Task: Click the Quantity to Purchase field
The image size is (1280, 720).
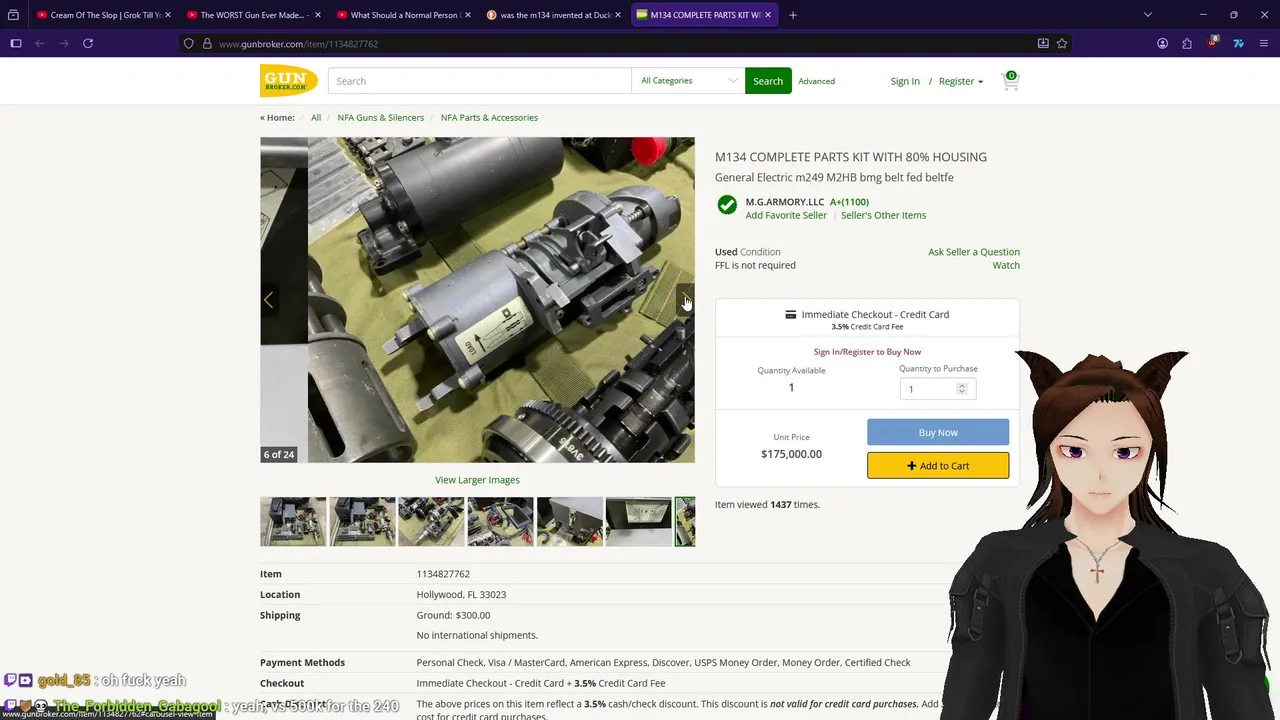Action: point(938,389)
